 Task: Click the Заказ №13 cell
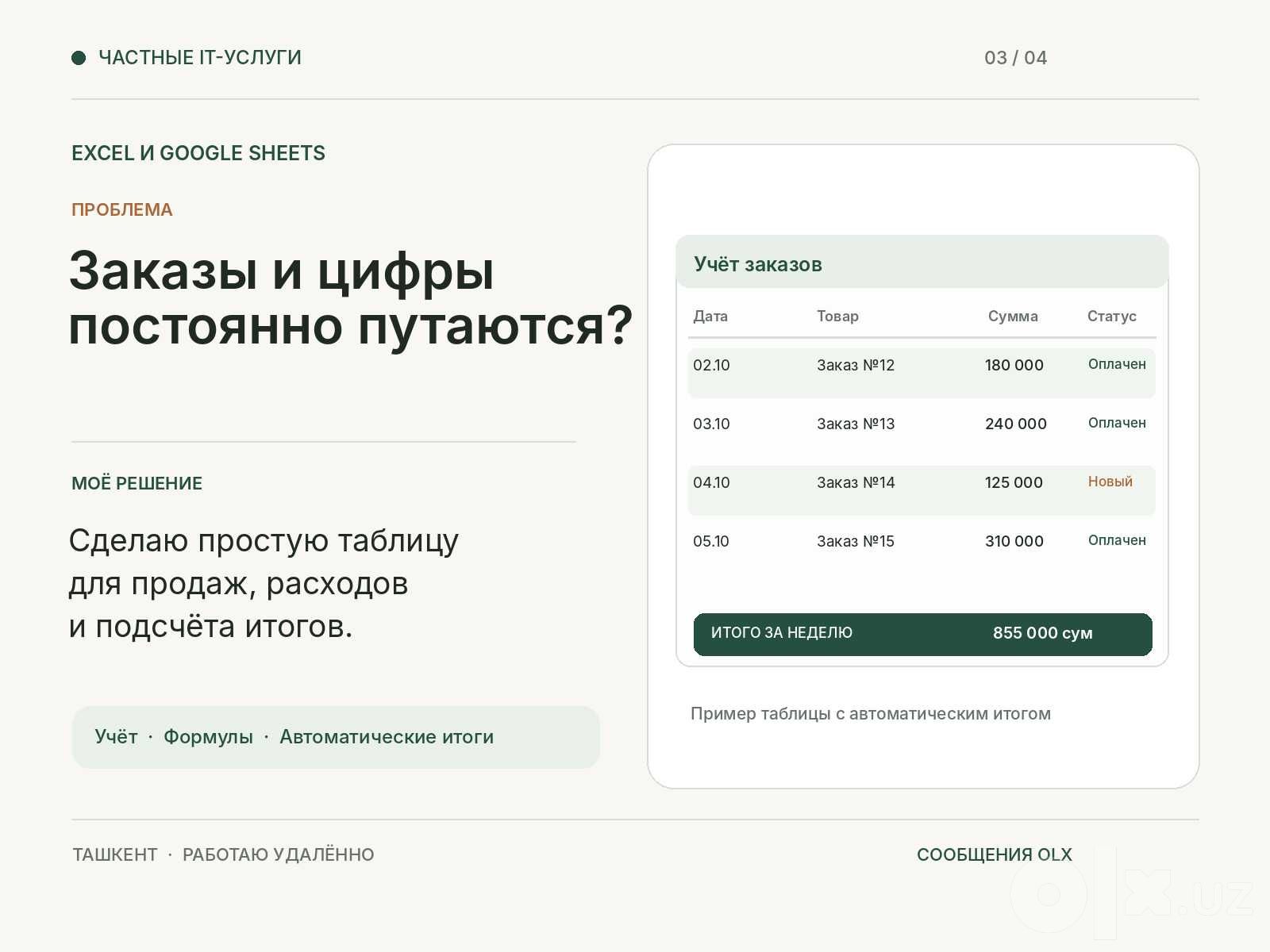pos(856,424)
